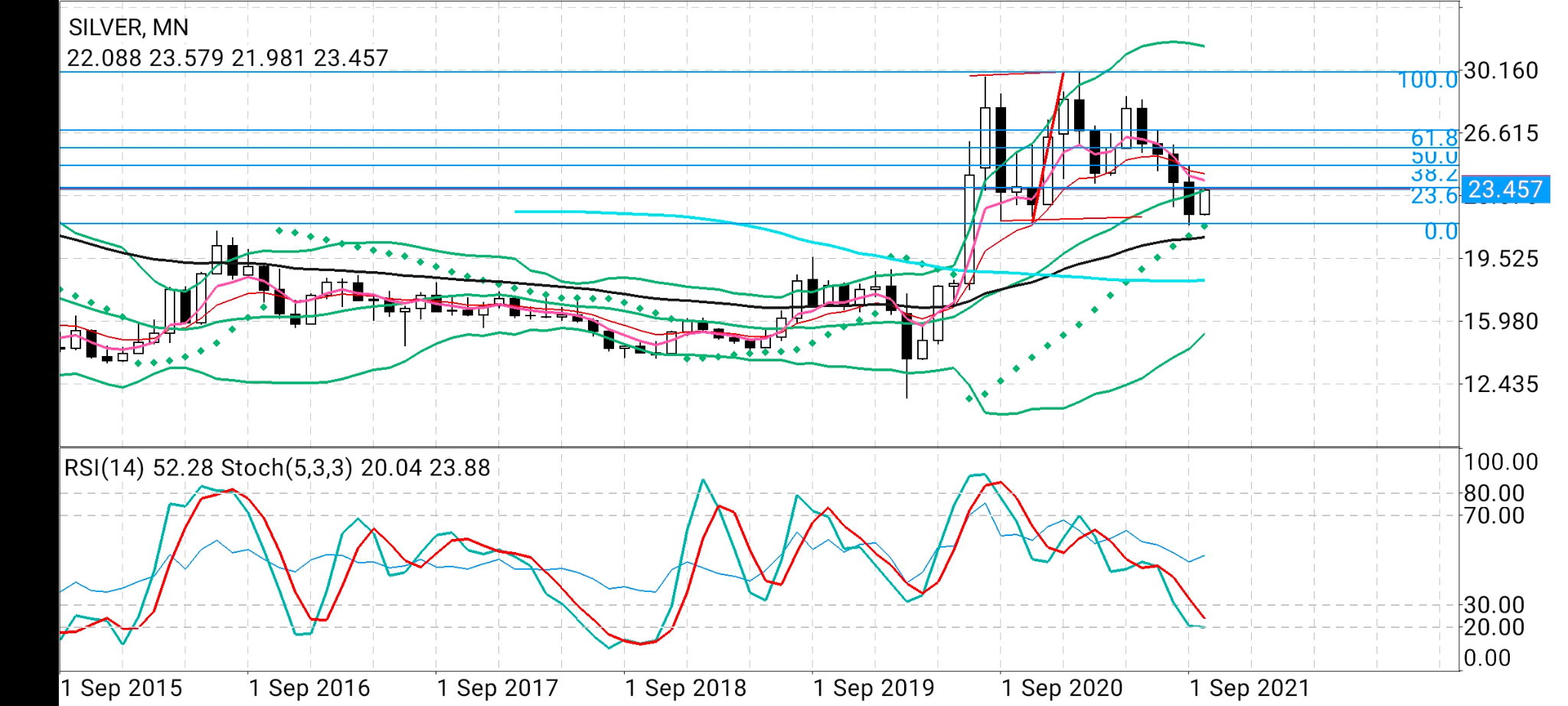1568x706 pixels.
Task: Select the Fibonacci 23.6 level label
Action: 1434,196
